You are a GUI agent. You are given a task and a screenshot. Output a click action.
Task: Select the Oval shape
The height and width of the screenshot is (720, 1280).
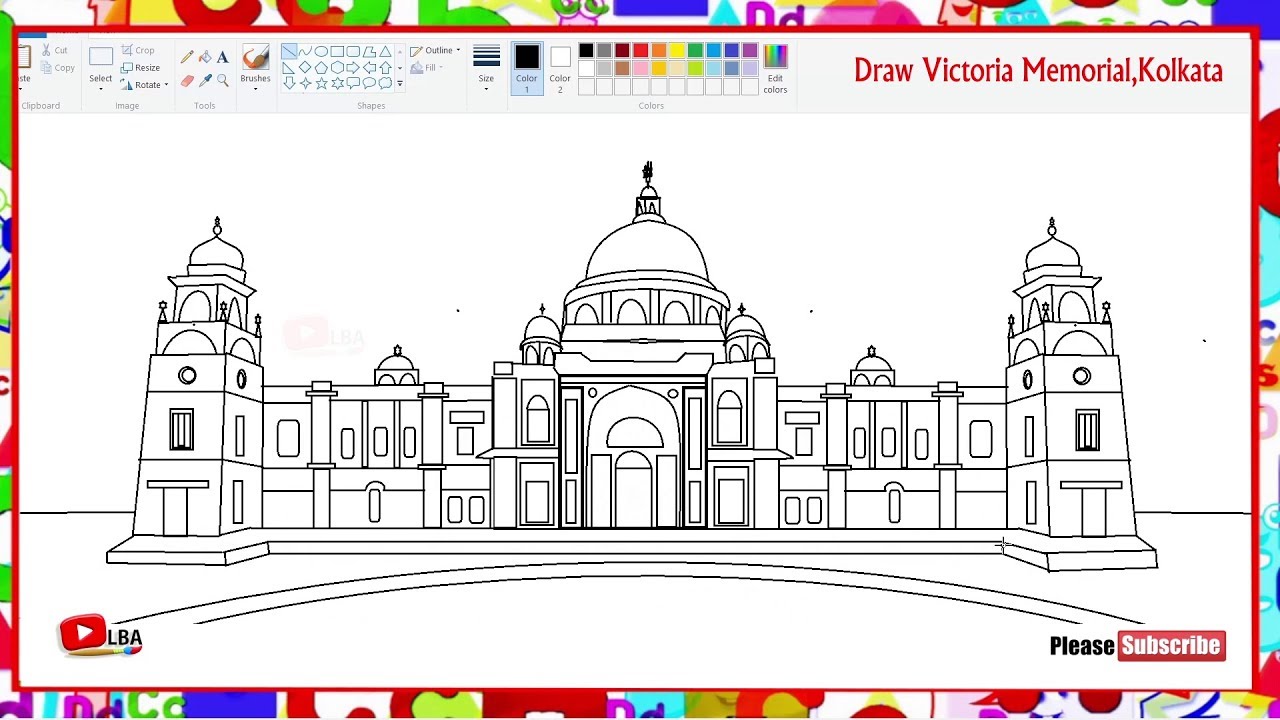[321, 52]
